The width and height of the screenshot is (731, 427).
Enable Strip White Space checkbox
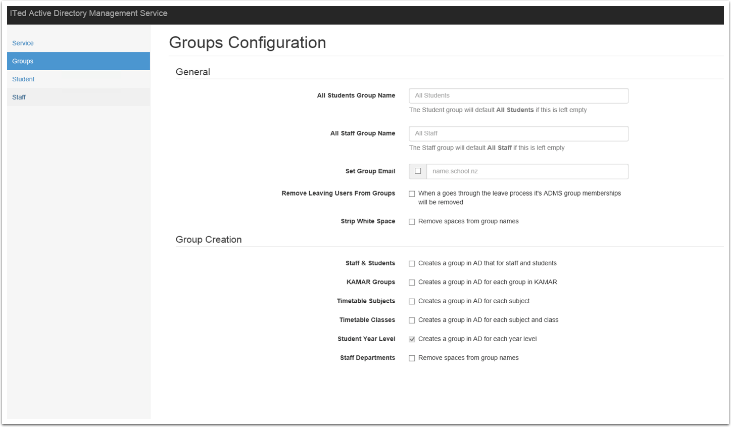pyautogui.click(x=412, y=221)
